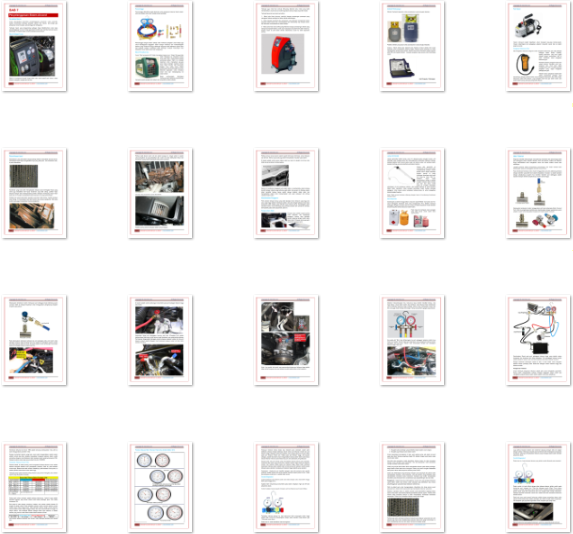Open the page with eight pressure gauge dials
573x534 pixels.
(x=160, y=487)
